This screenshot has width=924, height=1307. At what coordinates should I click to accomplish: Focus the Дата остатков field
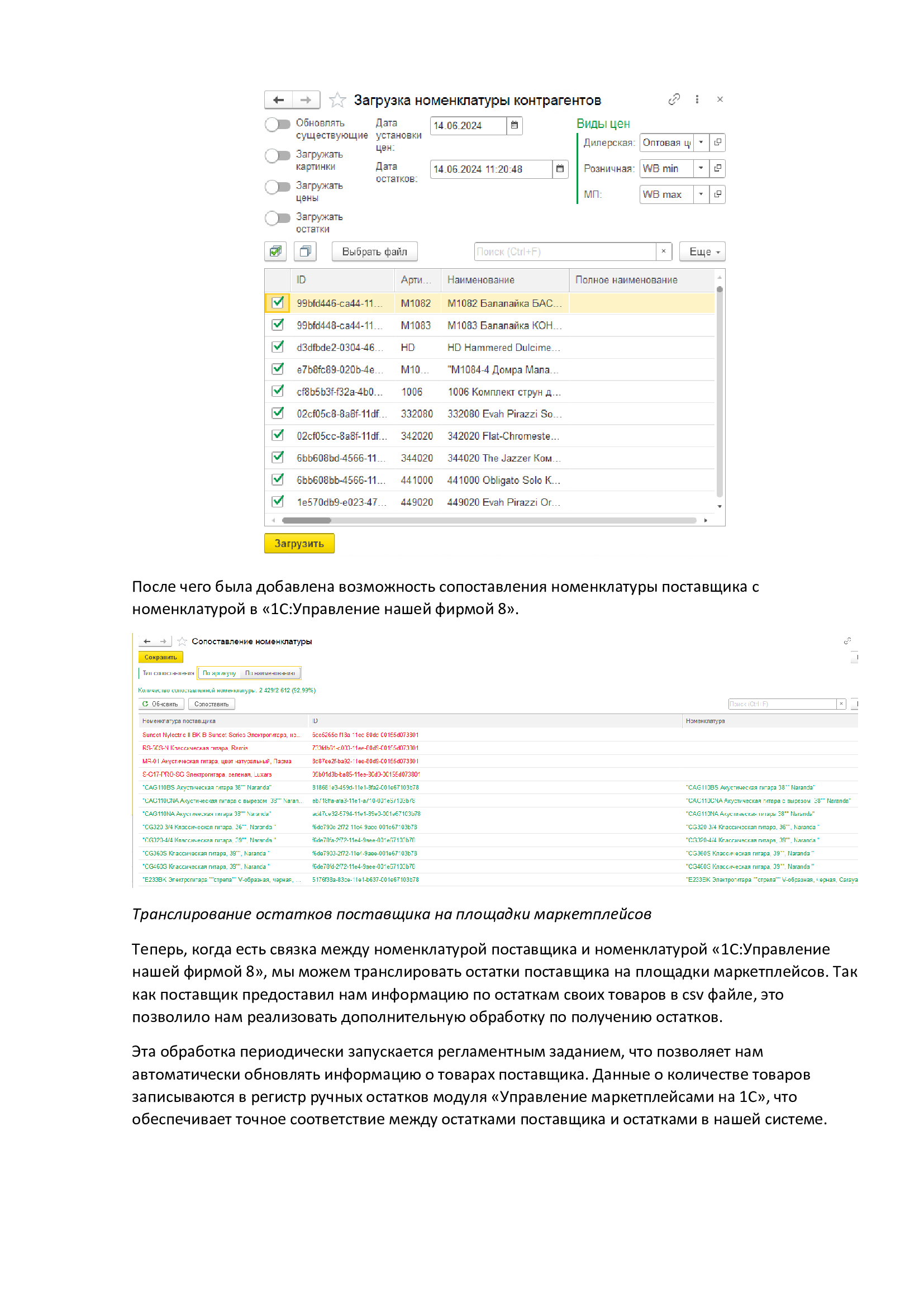491,169
